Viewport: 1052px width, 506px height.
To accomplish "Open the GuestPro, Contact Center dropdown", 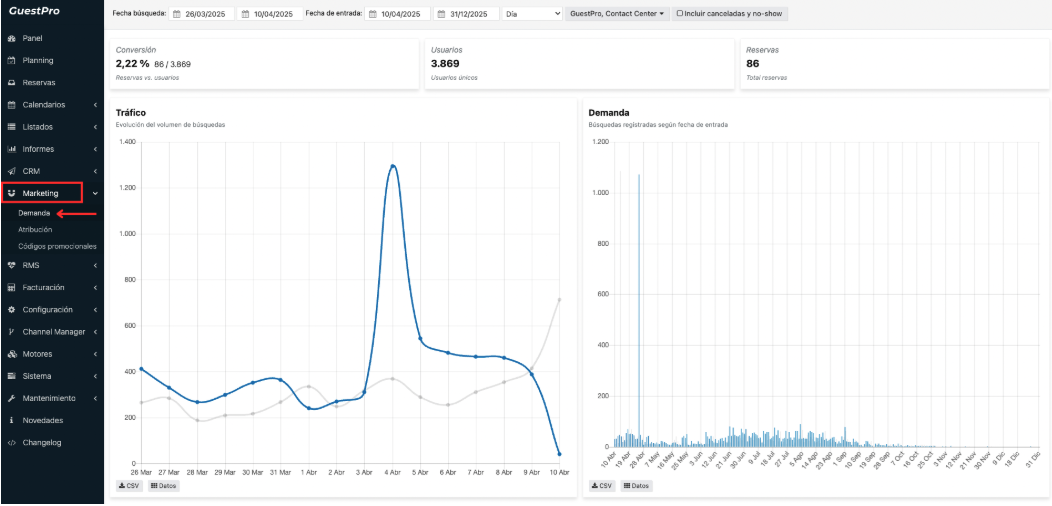I will tap(618, 15).
